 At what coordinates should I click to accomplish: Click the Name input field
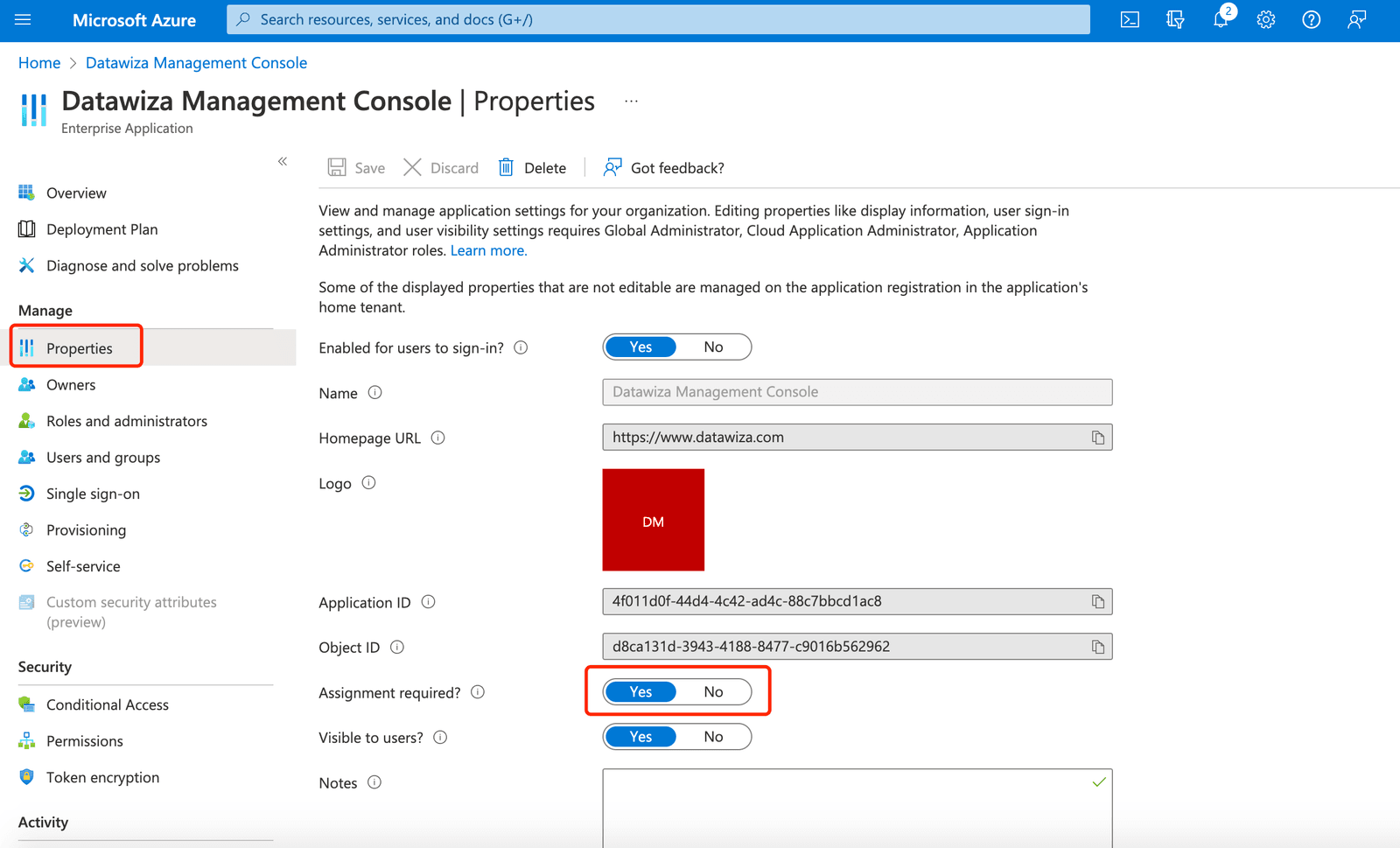point(857,392)
